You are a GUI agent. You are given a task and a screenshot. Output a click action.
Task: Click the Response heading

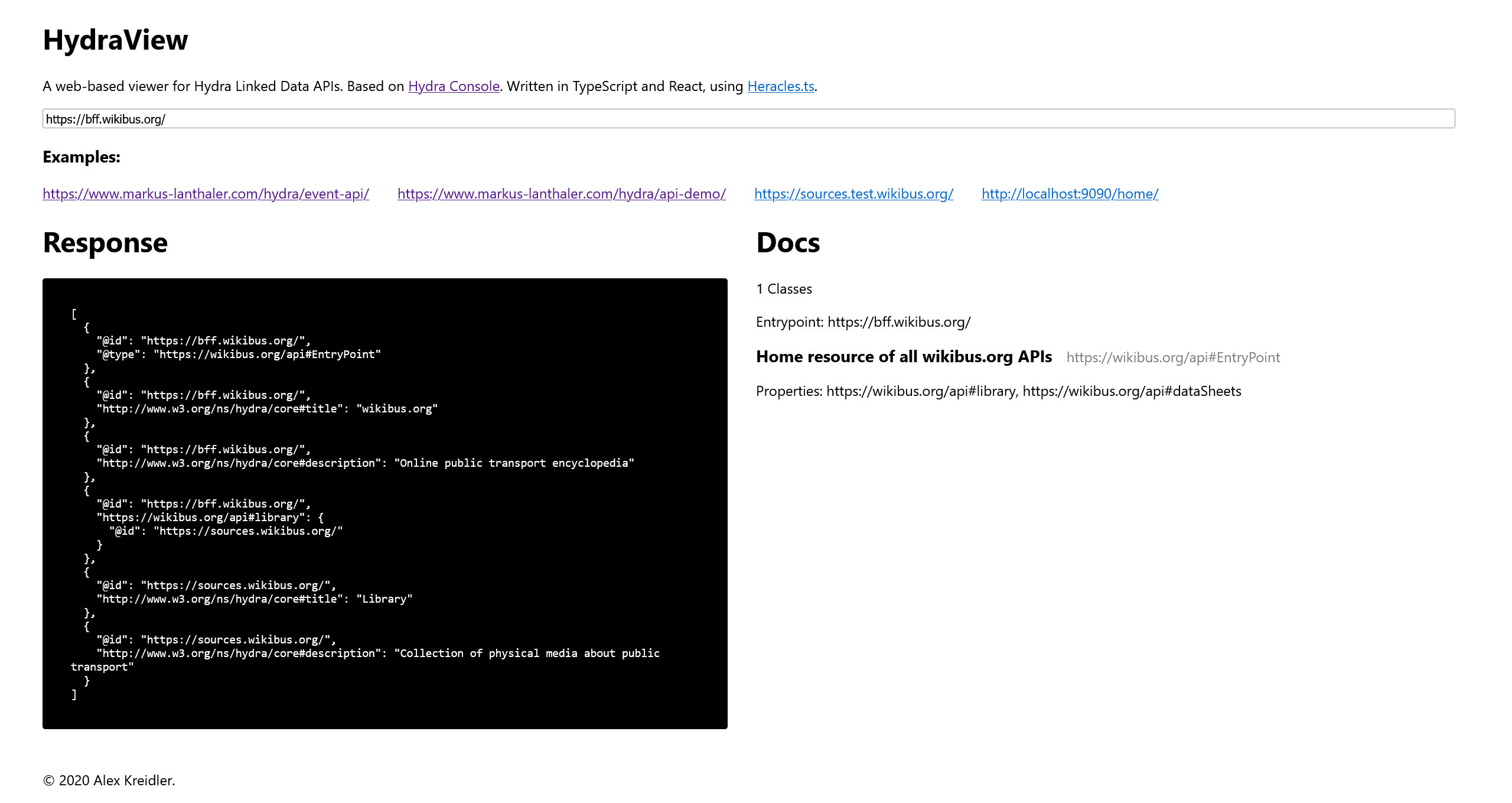pyautogui.click(x=105, y=243)
